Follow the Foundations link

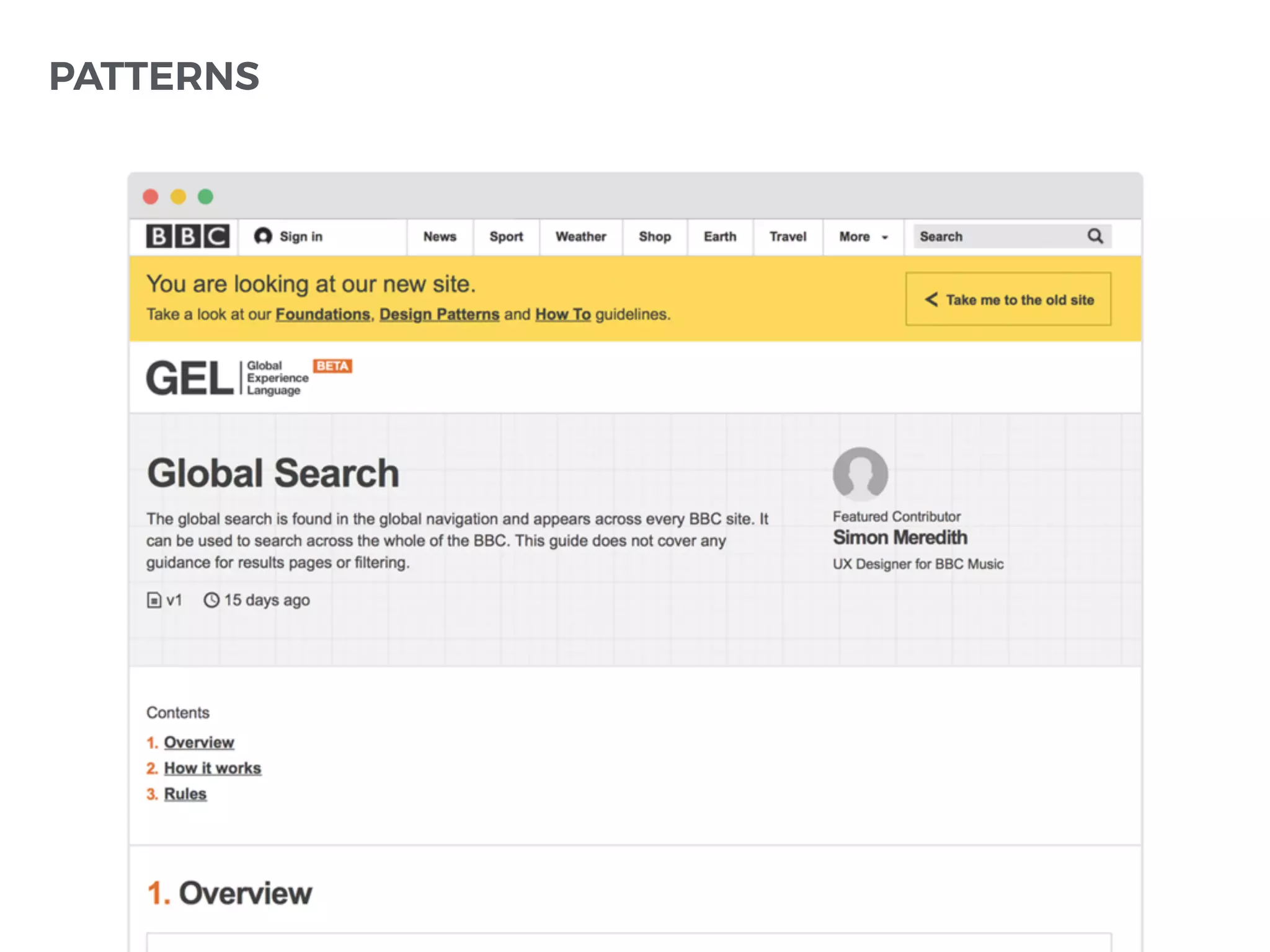tap(322, 314)
